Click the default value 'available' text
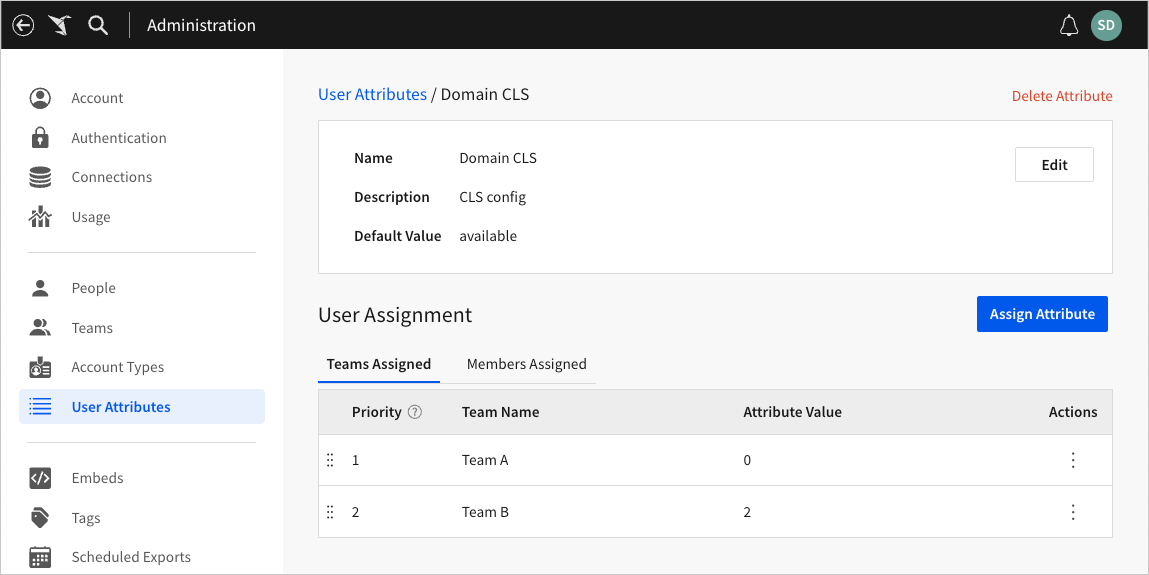The height and width of the screenshot is (575, 1149). pyautogui.click(x=488, y=236)
